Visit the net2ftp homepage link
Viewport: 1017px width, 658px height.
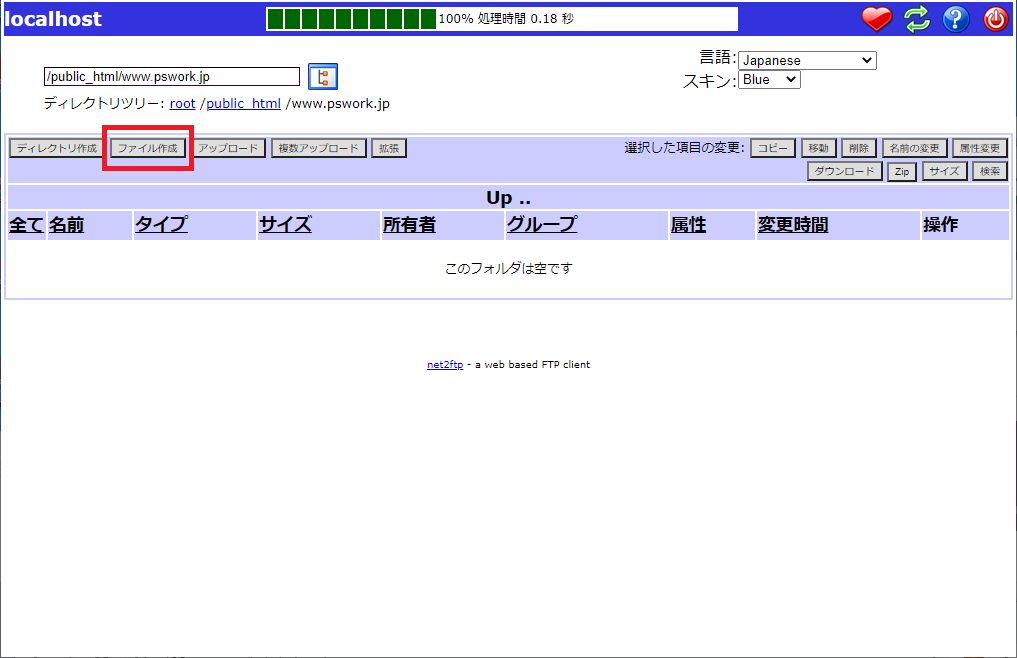click(x=445, y=364)
